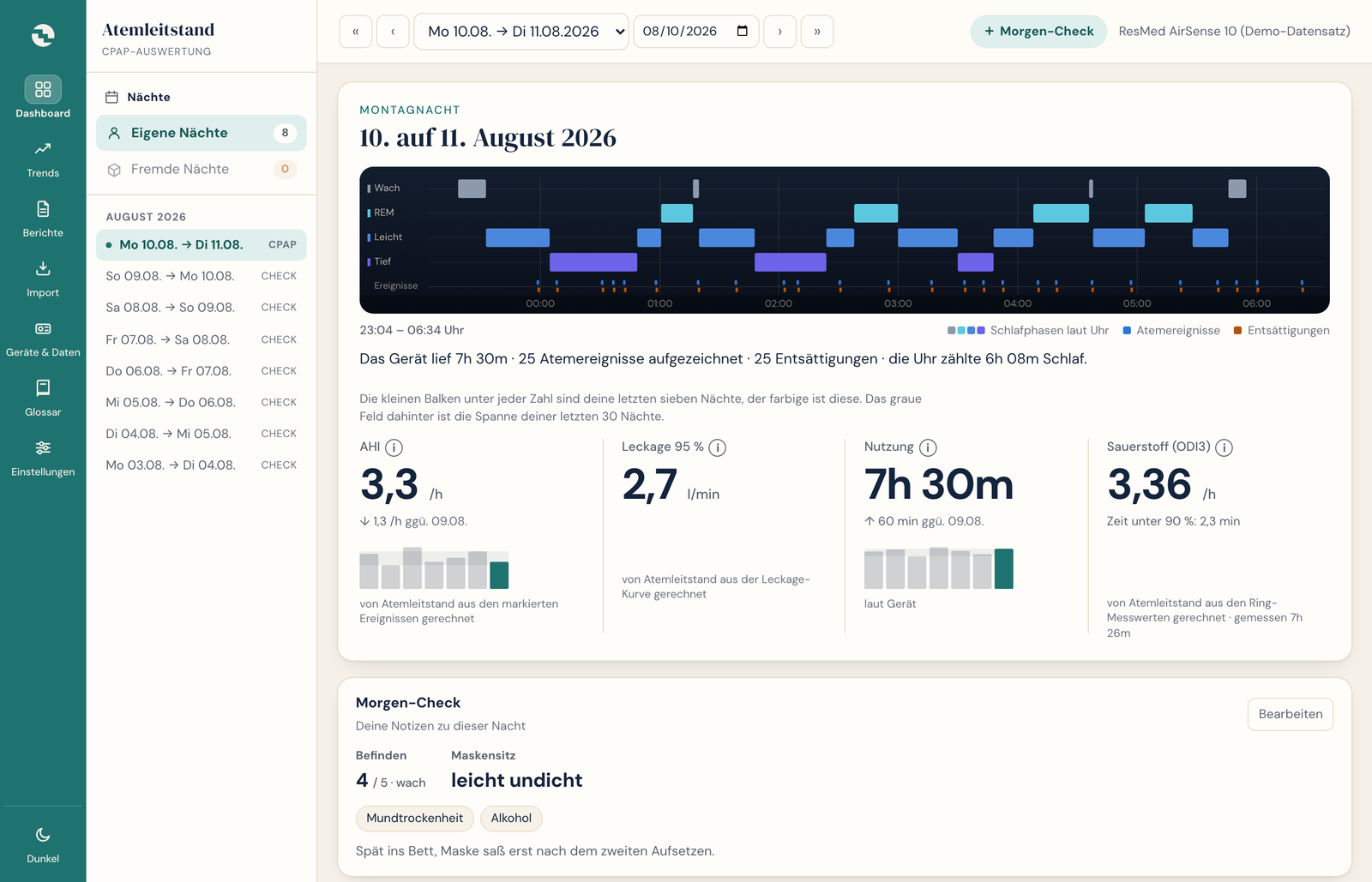1372x882 pixels.
Task: Click the Nutzung info icon
Action: point(928,447)
